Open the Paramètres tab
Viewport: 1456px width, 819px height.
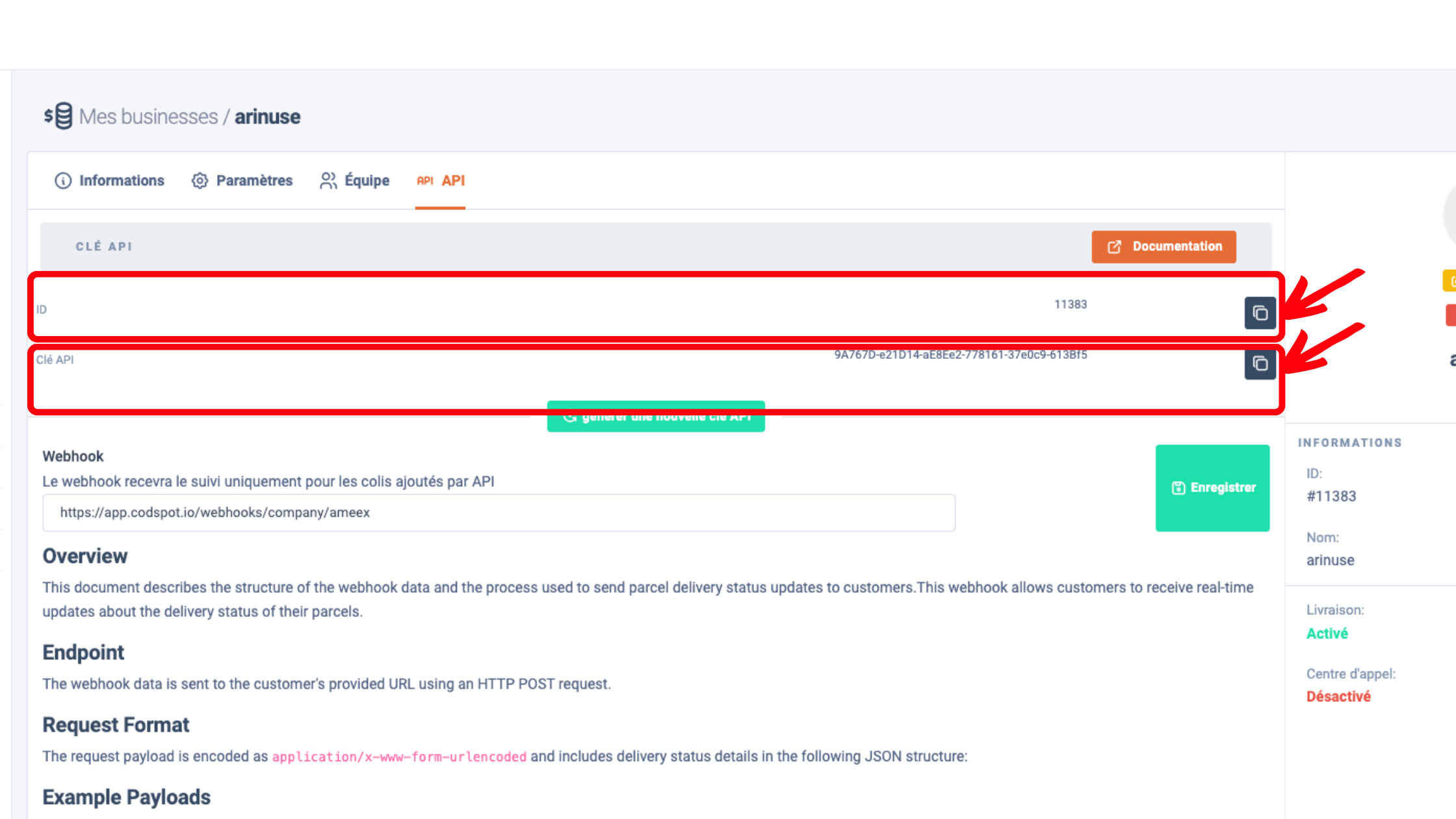coord(253,181)
